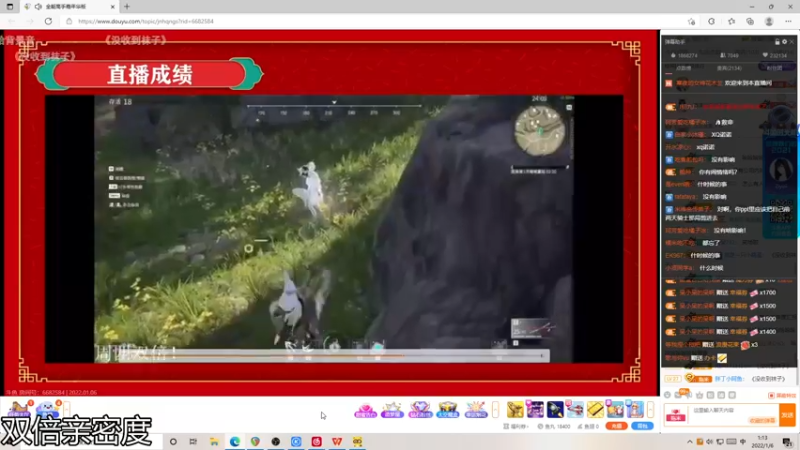The width and height of the screenshot is (800, 450).
Task: Select the blue card gift icon
Action: click(x=615, y=409)
